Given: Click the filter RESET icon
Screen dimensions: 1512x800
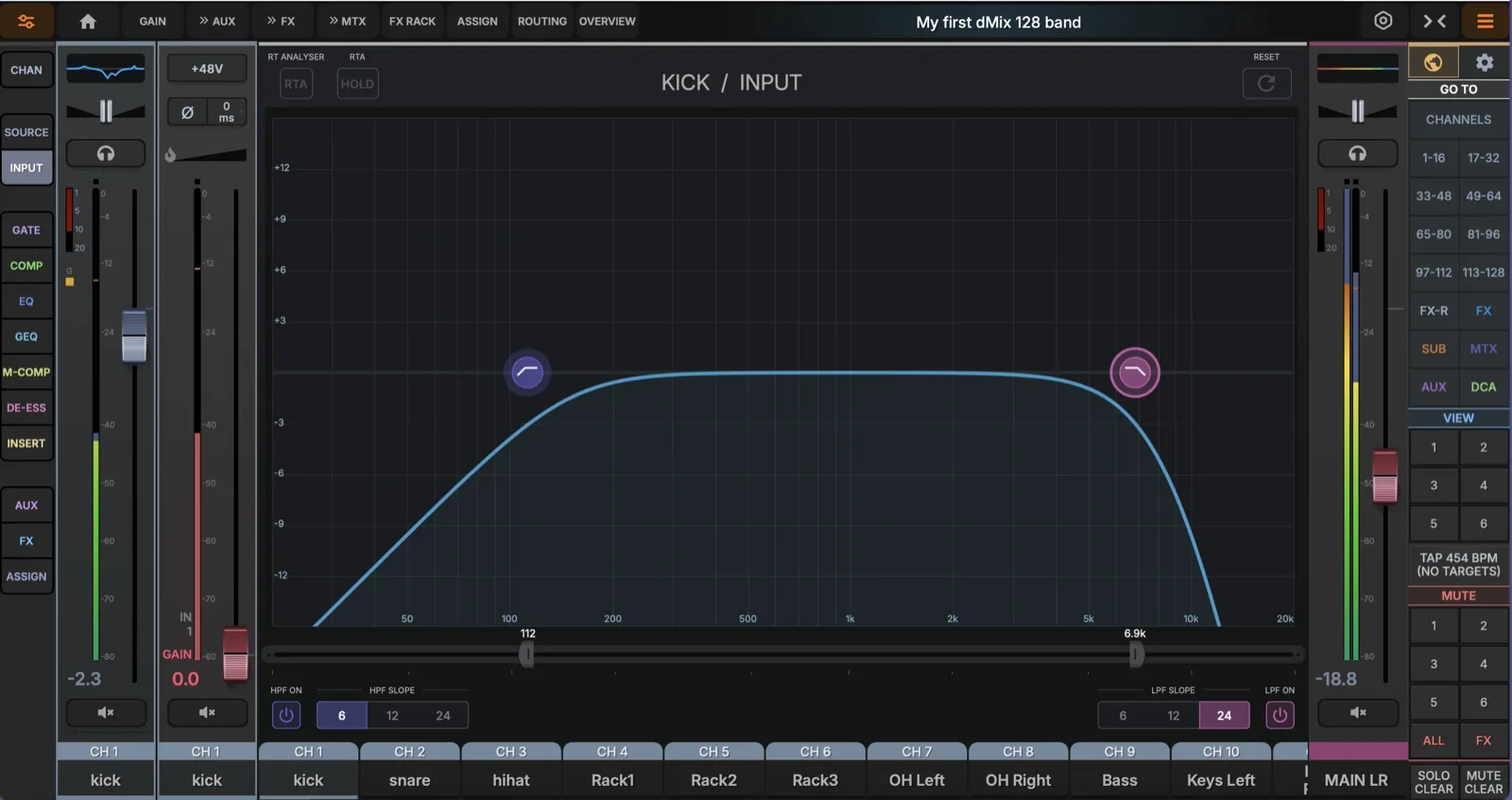Looking at the screenshot, I should click(1266, 83).
